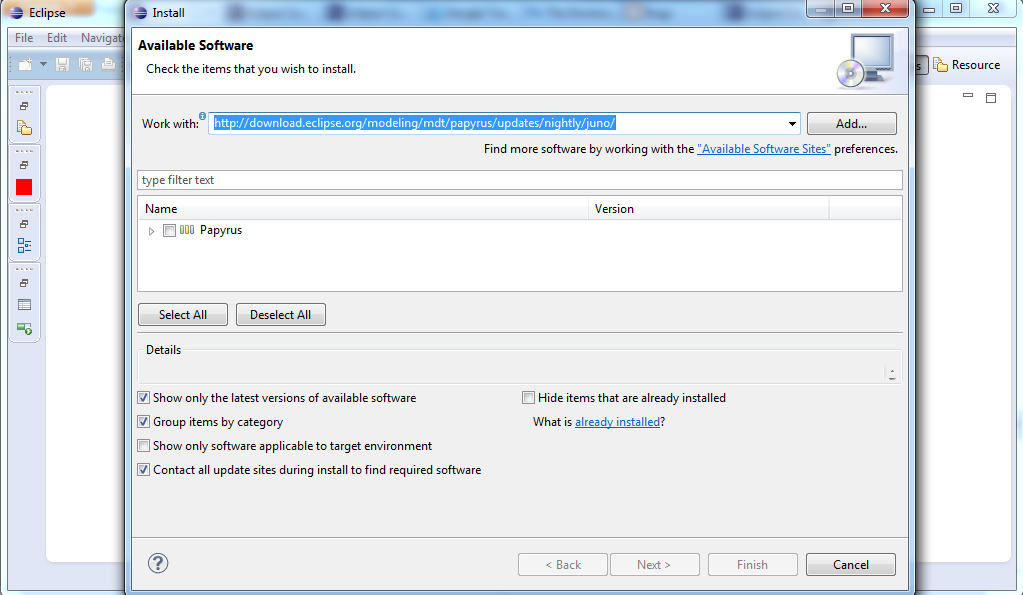Maximize the Install dialog window

click(848, 8)
